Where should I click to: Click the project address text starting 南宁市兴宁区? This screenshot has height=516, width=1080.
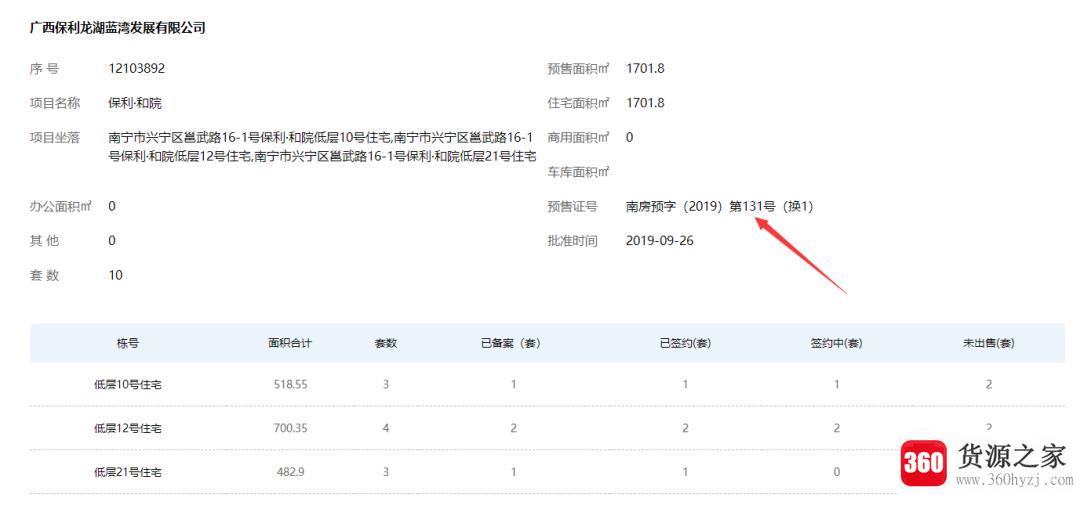(322, 147)
